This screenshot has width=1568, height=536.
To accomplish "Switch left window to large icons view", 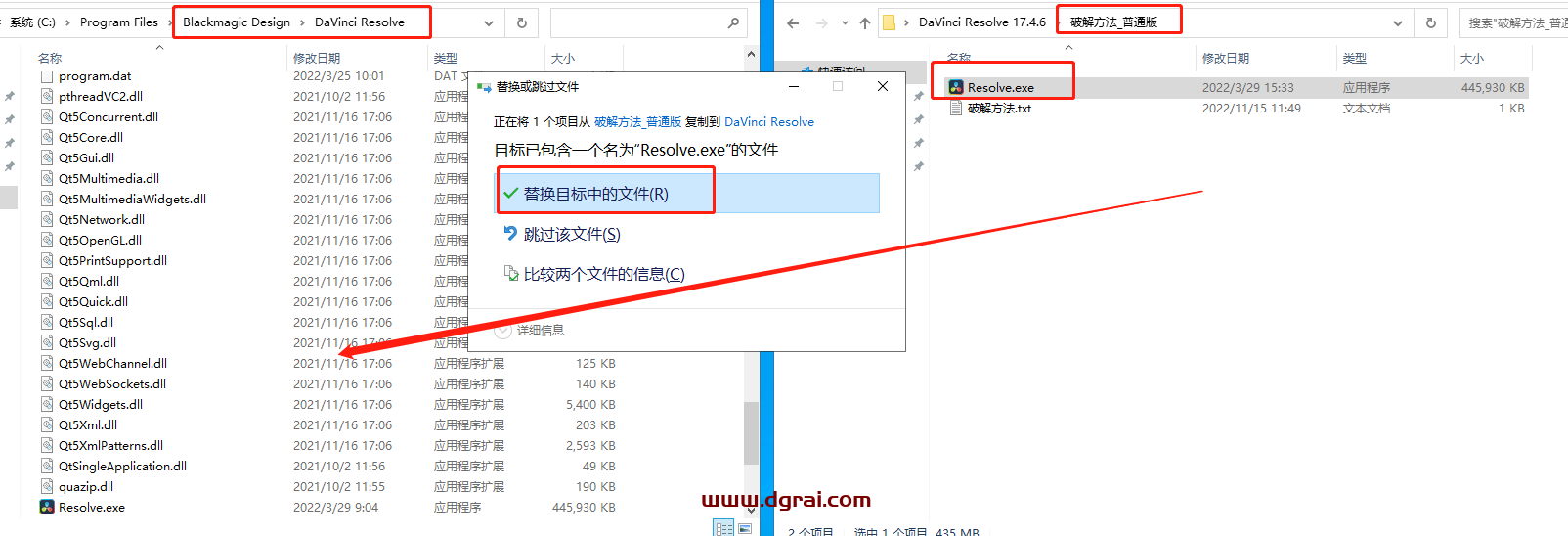I will [x=745, y=528].
